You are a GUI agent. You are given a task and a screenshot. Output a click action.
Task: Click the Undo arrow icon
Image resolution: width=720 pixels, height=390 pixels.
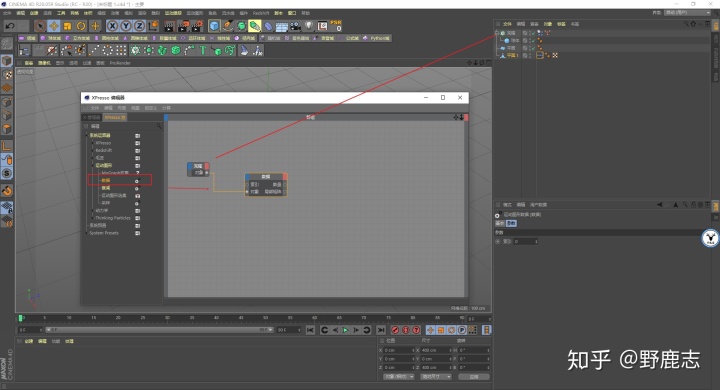(x=10, y=26)
